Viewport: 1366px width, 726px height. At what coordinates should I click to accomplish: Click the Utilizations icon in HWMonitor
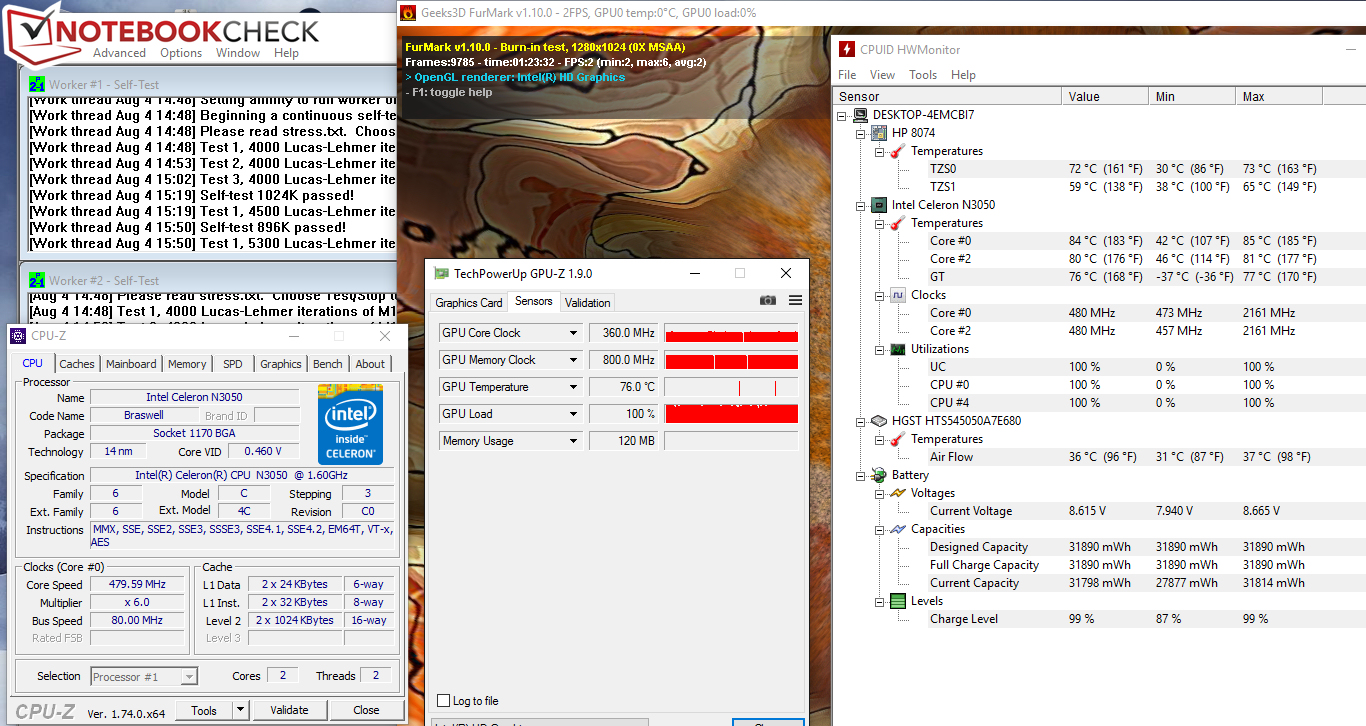[x=898, y=349]
